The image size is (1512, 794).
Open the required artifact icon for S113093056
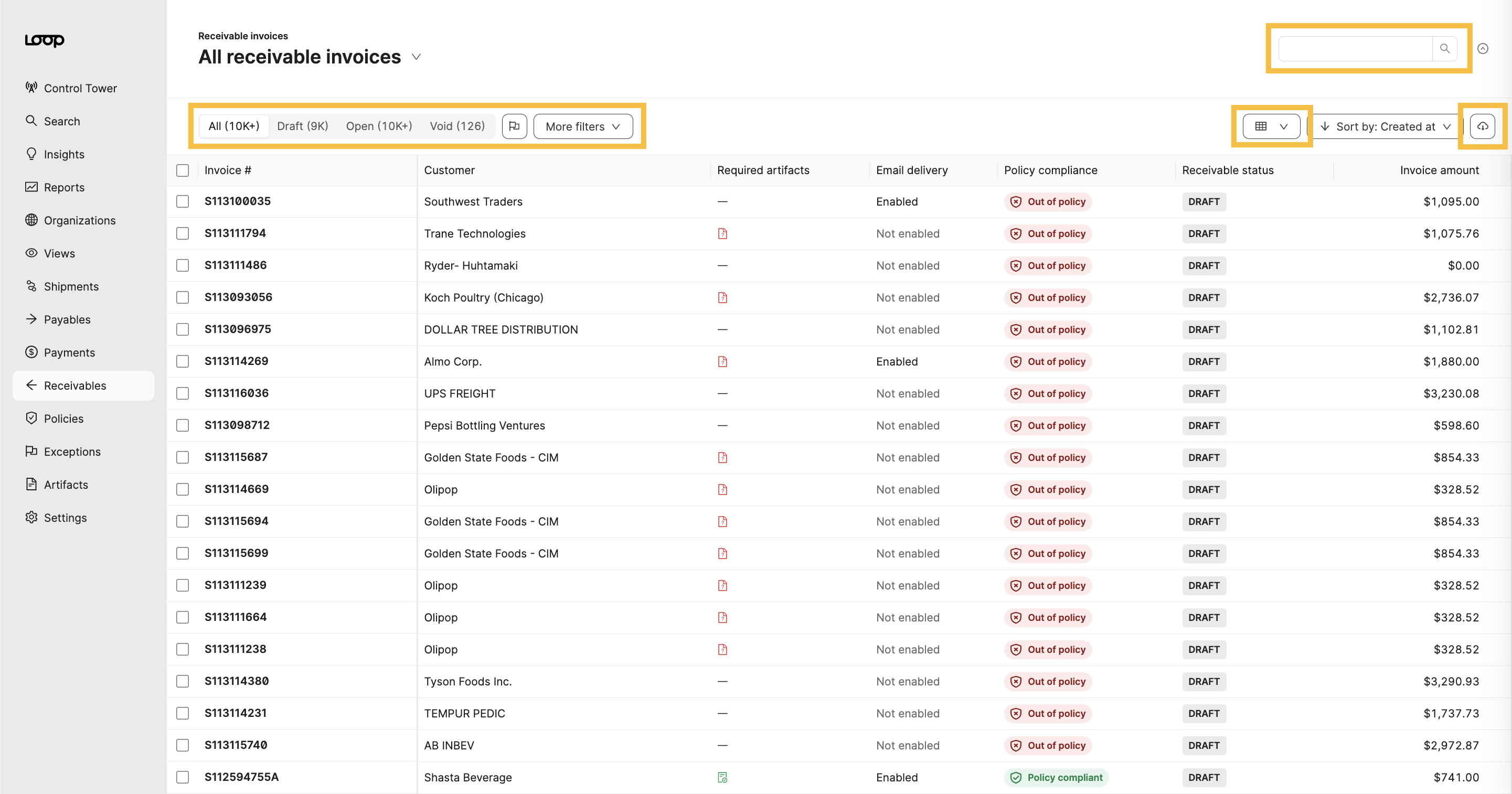[x=722, y=297]
